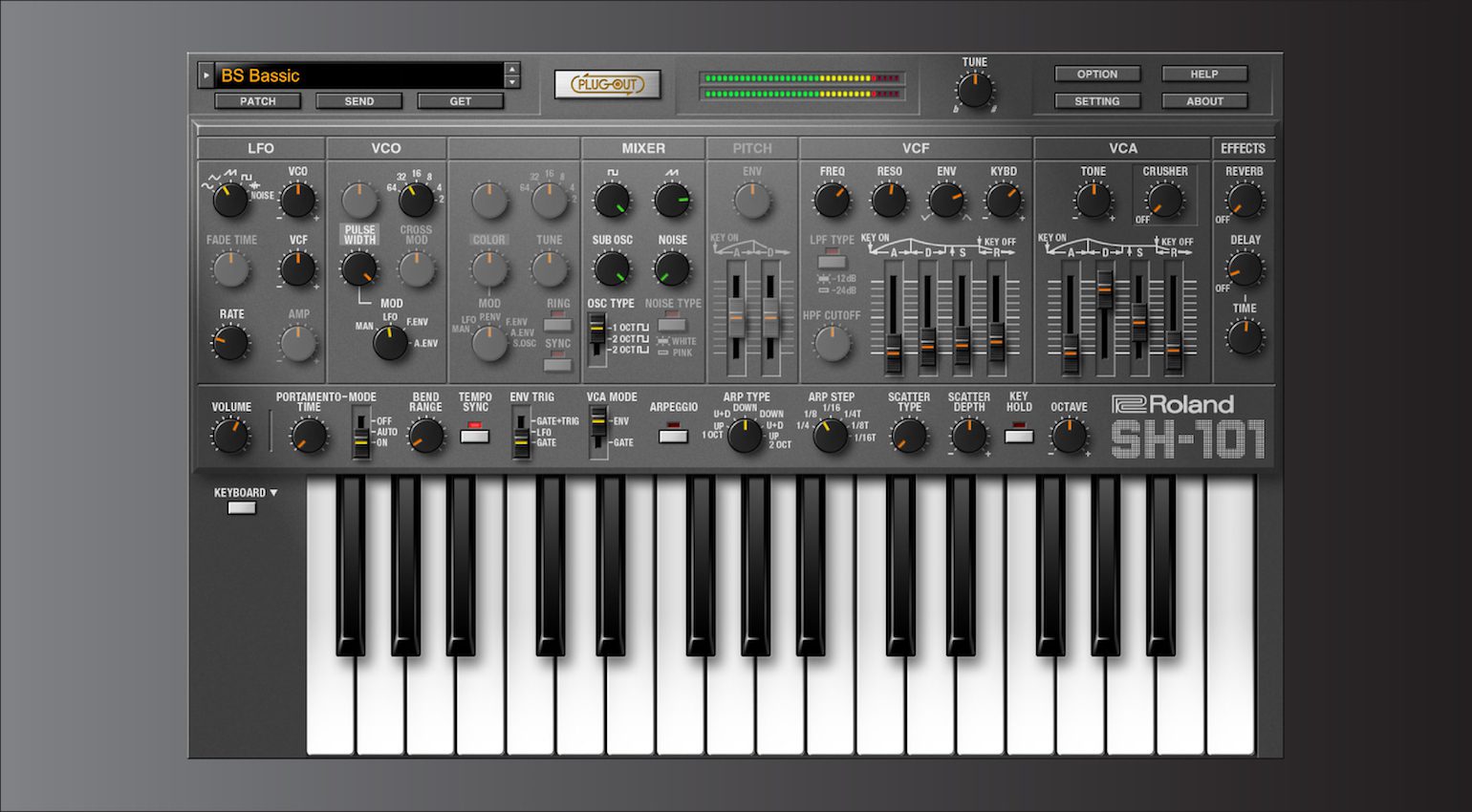Click the GET button
Image resolution: width=1472 pixels, height=812 pixels.
(461, 101)
